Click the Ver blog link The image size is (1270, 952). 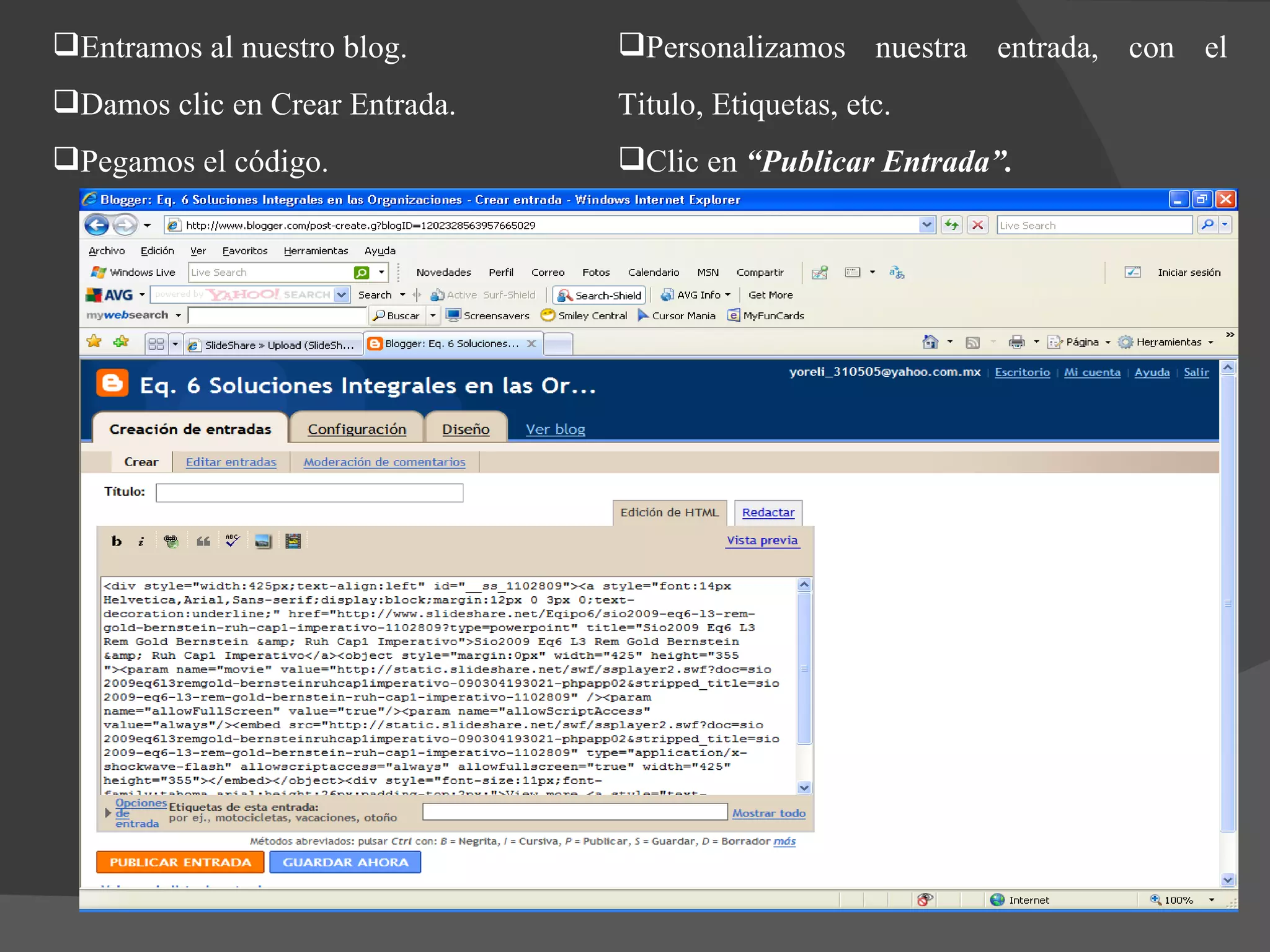(556, 429)
